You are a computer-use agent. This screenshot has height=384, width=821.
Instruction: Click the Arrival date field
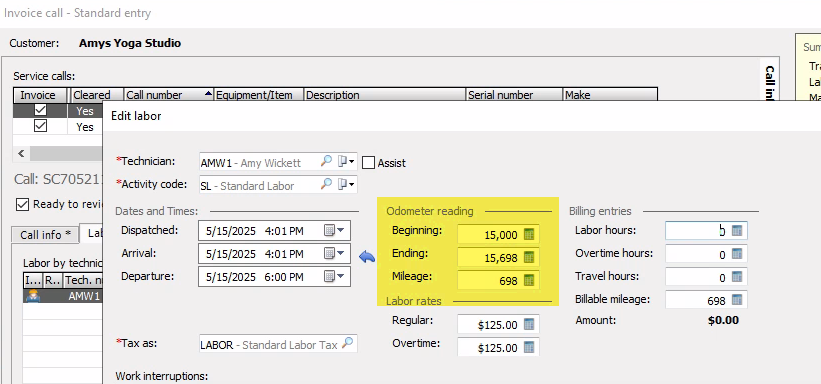(274, 254)
